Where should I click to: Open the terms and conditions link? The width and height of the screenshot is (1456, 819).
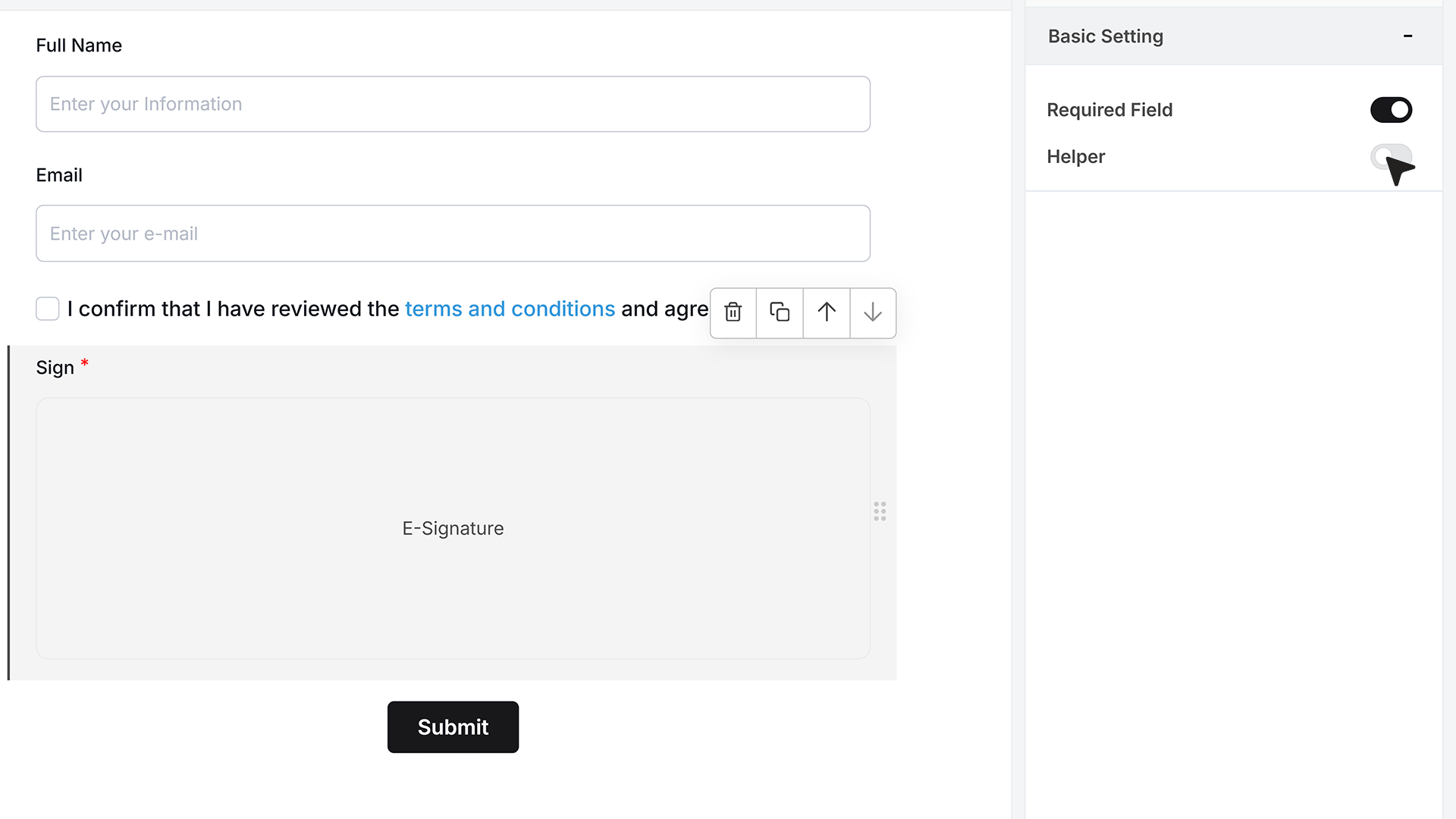coord(510,309)
